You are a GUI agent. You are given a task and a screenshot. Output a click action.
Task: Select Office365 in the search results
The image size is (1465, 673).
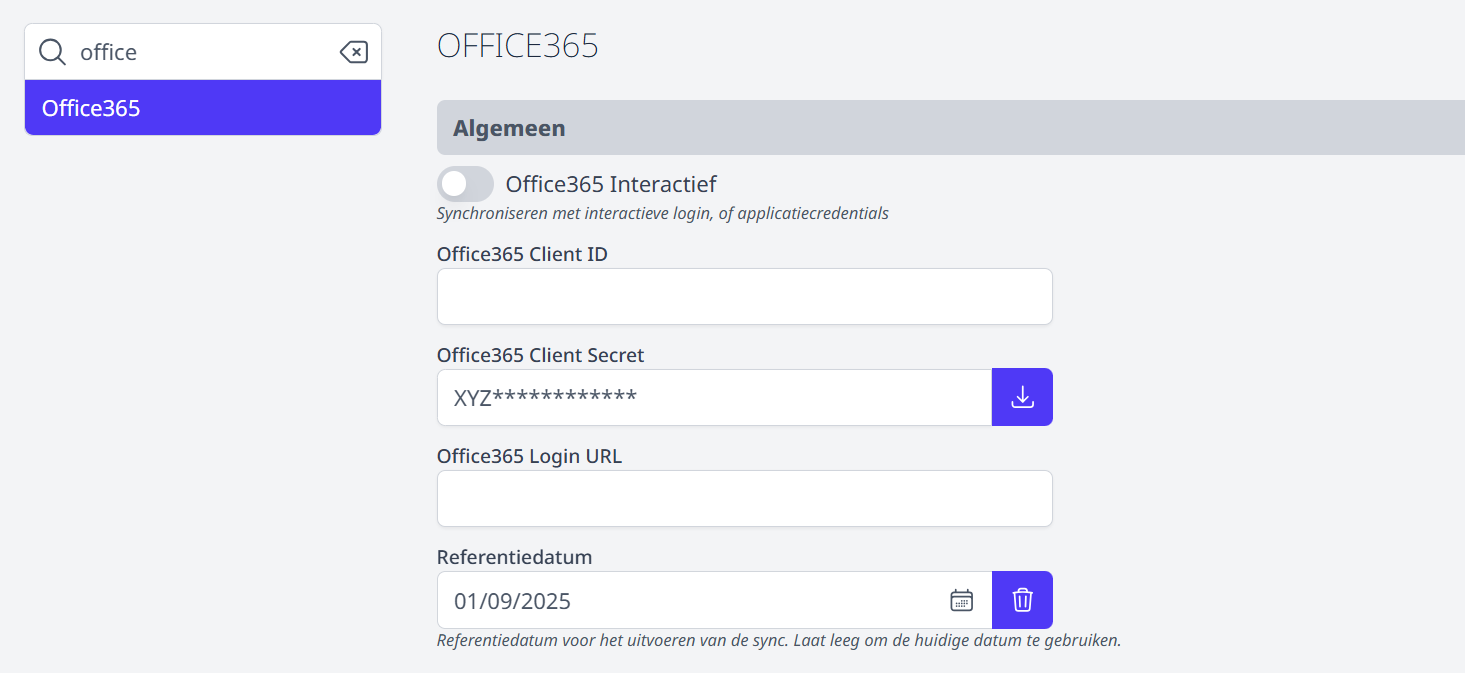point(203,108)
